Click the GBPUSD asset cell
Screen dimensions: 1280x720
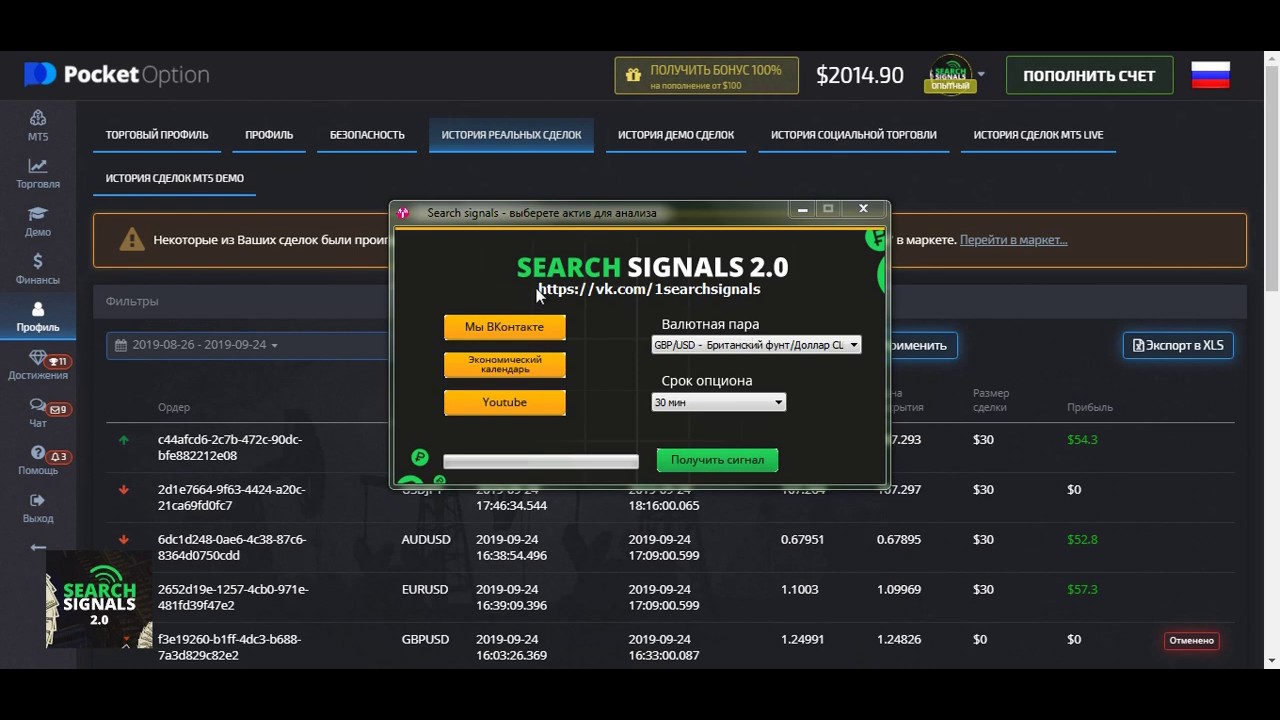425,640
